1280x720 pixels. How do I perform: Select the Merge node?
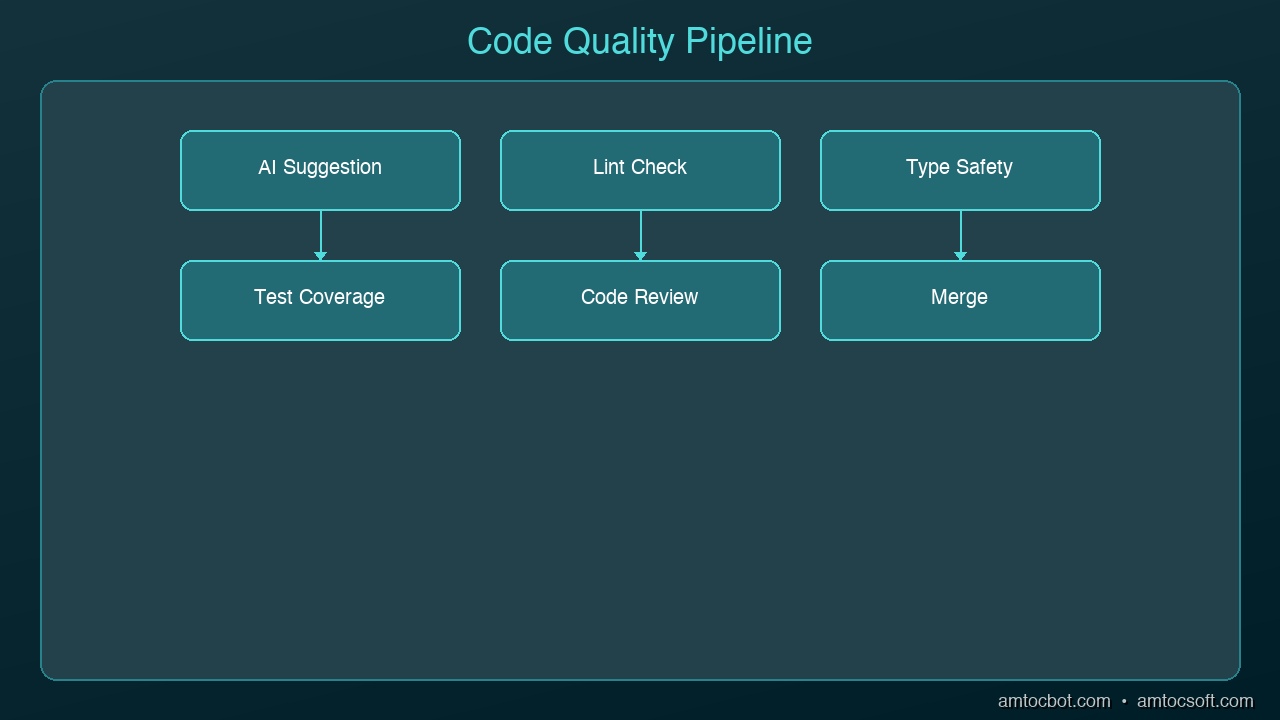point(960,300)
